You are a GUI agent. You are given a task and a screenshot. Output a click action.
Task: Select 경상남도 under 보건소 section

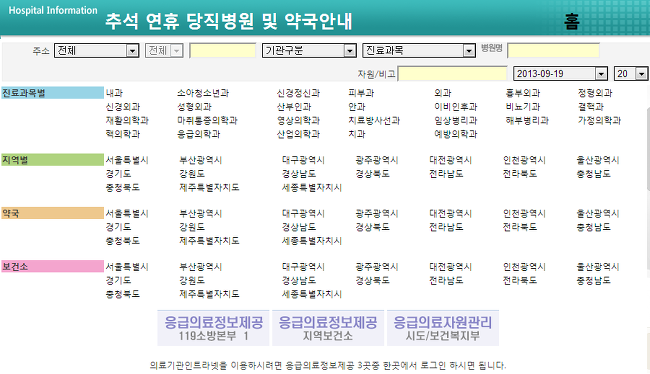tap(299, 281)
